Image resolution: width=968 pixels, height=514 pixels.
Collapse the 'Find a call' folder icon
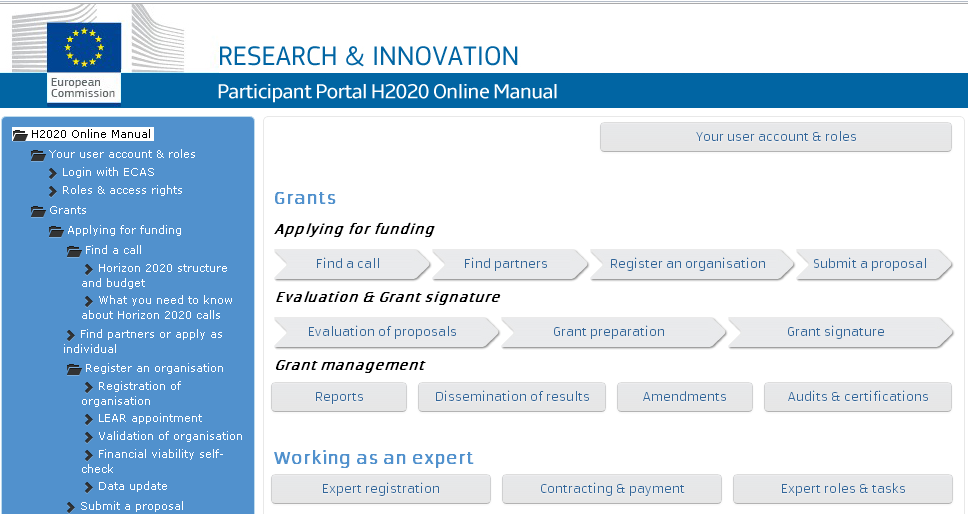coord(74,251)
